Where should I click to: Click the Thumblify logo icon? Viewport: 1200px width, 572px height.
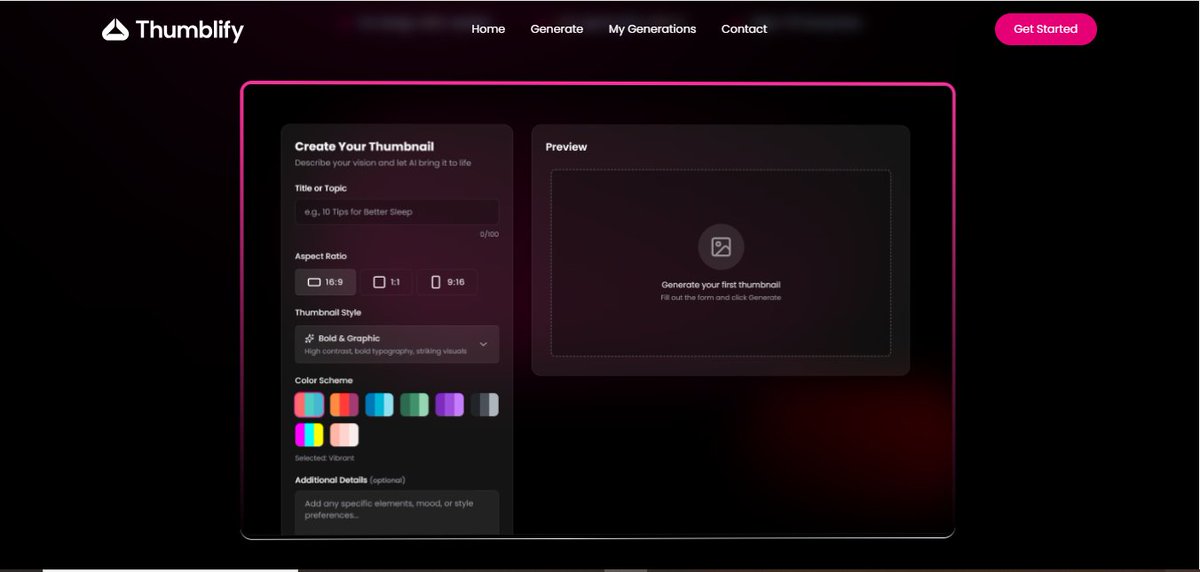pyautogui.click(x=116, y=30)
